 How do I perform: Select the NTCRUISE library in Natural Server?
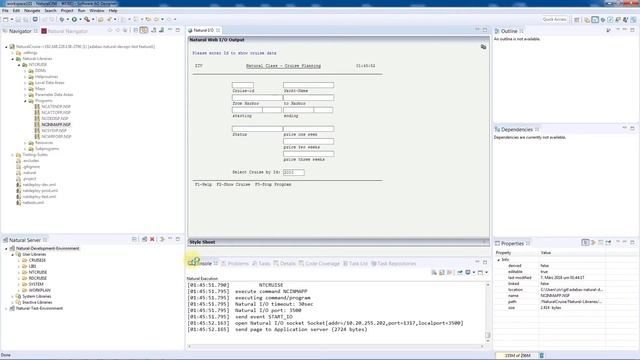tap(38, 272)
